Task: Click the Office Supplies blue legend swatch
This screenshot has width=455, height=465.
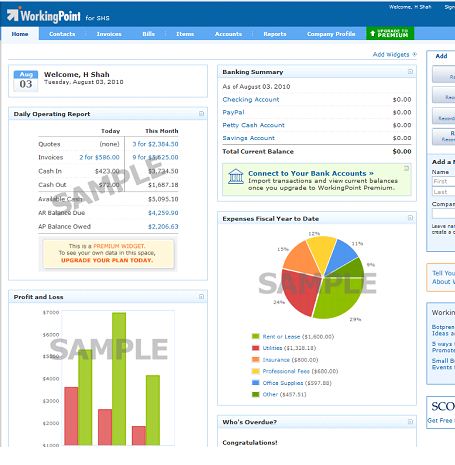Action: point(255,383)
